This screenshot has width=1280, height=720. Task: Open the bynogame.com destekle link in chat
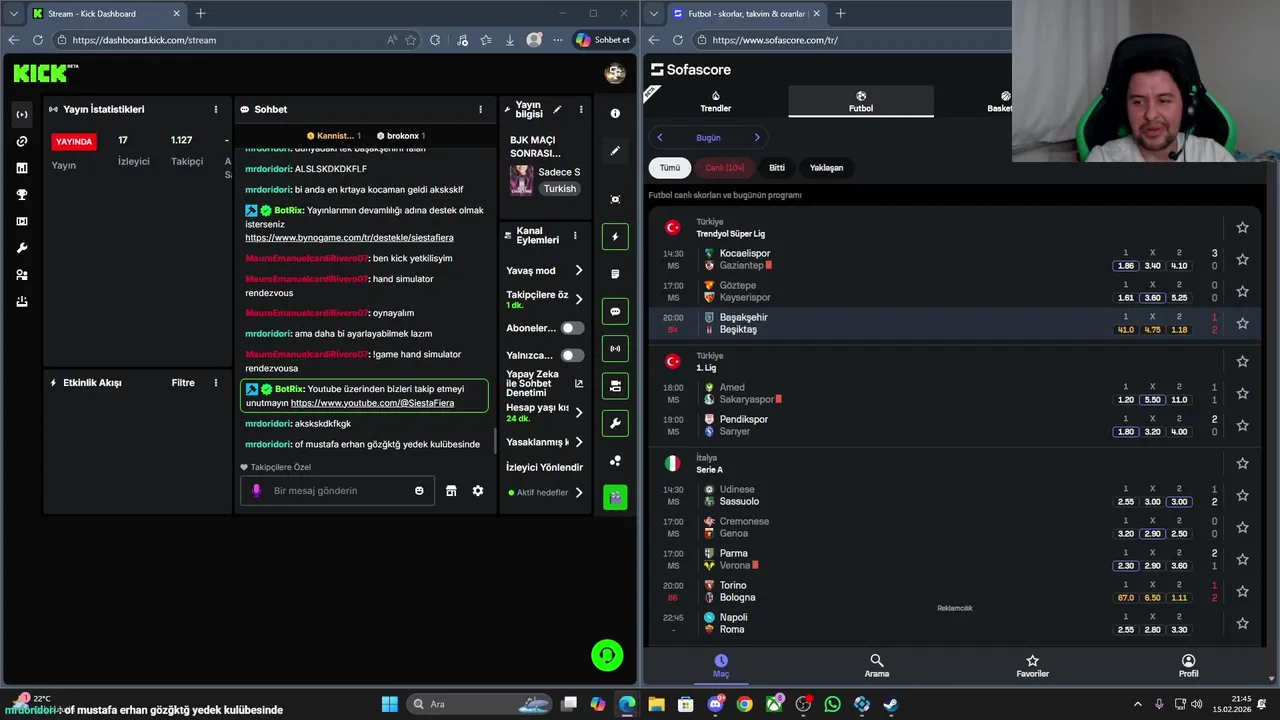[349, 238]
